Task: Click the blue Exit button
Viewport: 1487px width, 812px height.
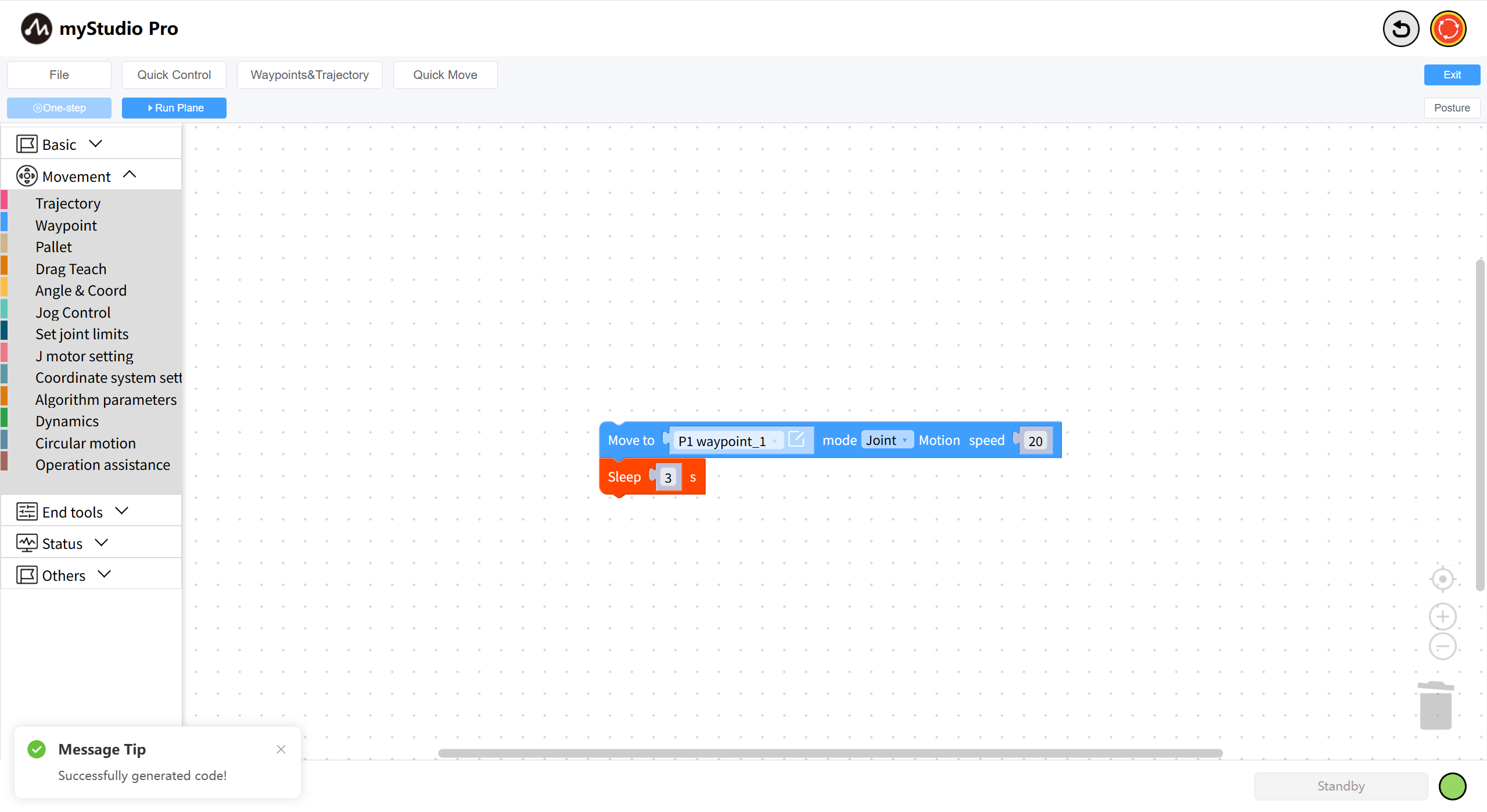Action: click(1452, 75)
